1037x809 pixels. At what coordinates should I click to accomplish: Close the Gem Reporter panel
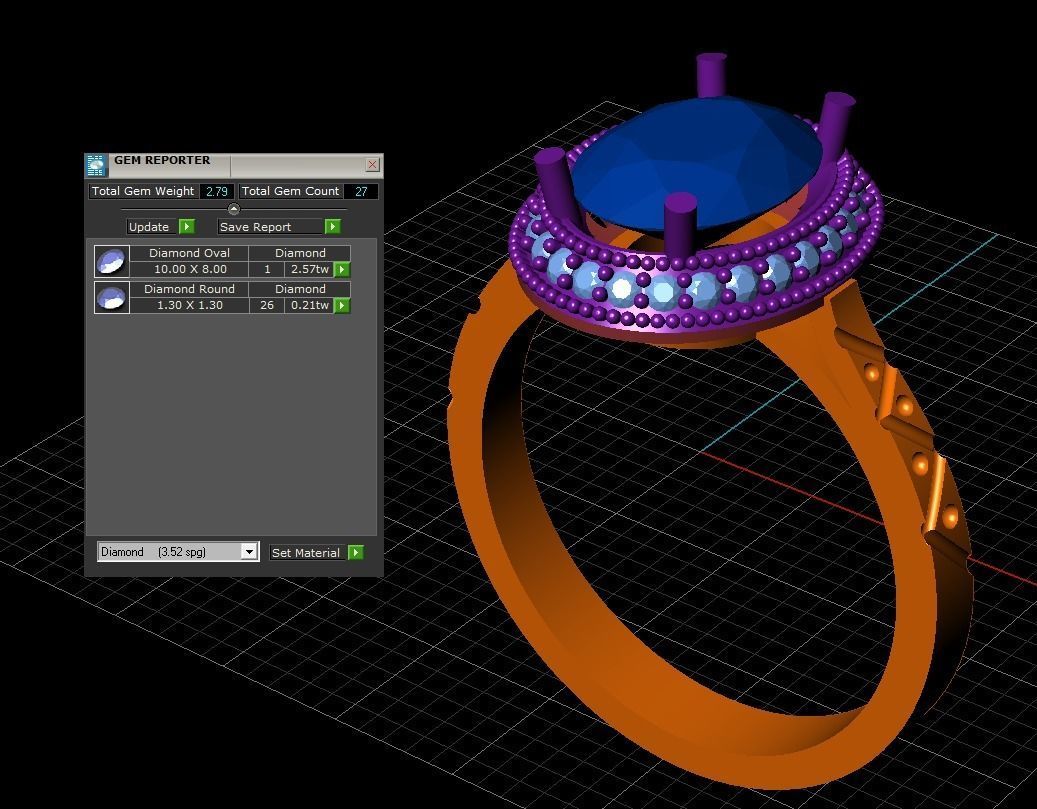(372, 165)
